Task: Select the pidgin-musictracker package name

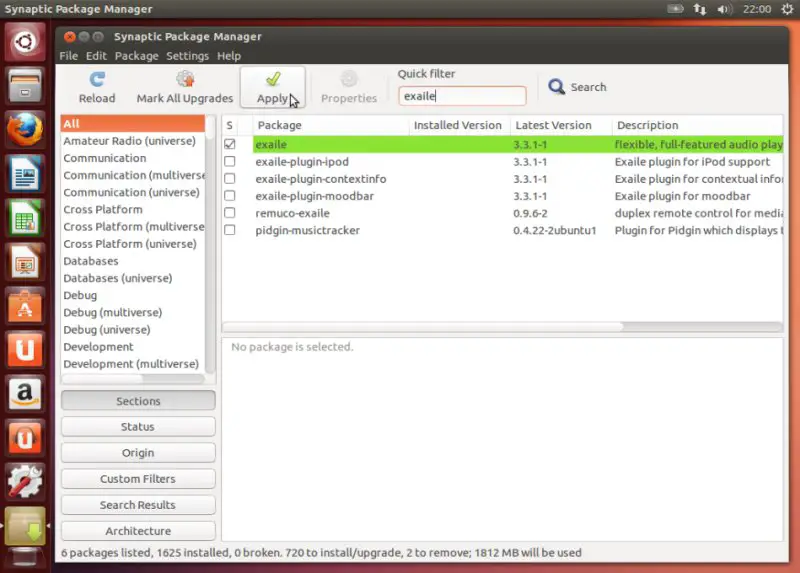Action: [308, 231]
